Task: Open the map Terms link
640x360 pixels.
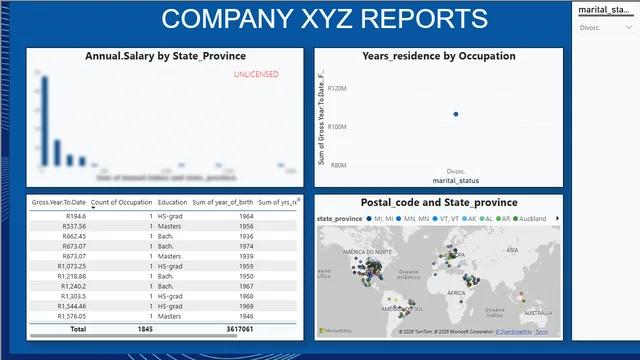Action: (542, 332)
